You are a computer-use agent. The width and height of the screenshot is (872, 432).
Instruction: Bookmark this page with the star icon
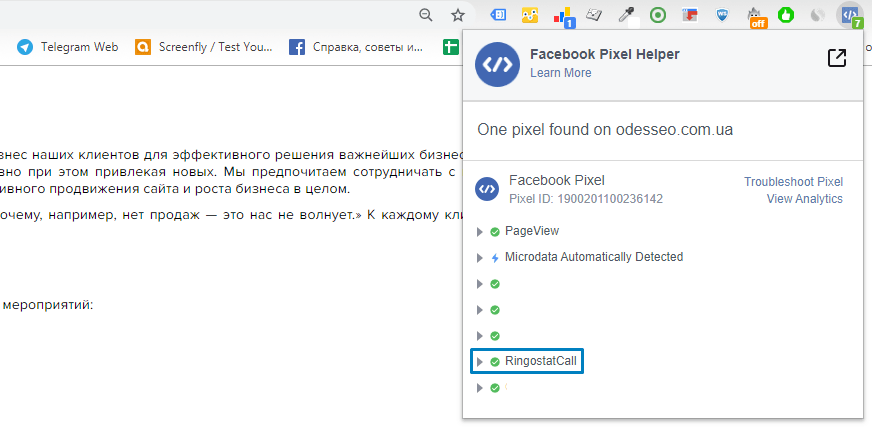(458, 15)
